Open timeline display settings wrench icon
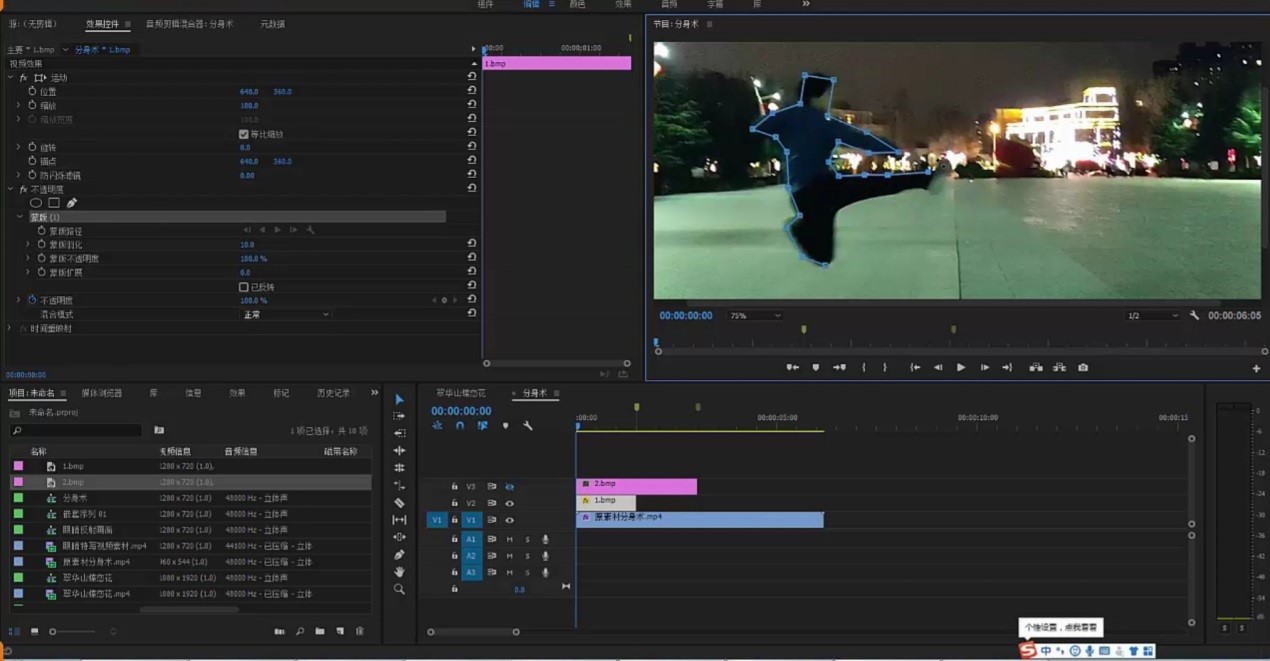Screen dimensions: 1270x661 (x=528, y=426)
